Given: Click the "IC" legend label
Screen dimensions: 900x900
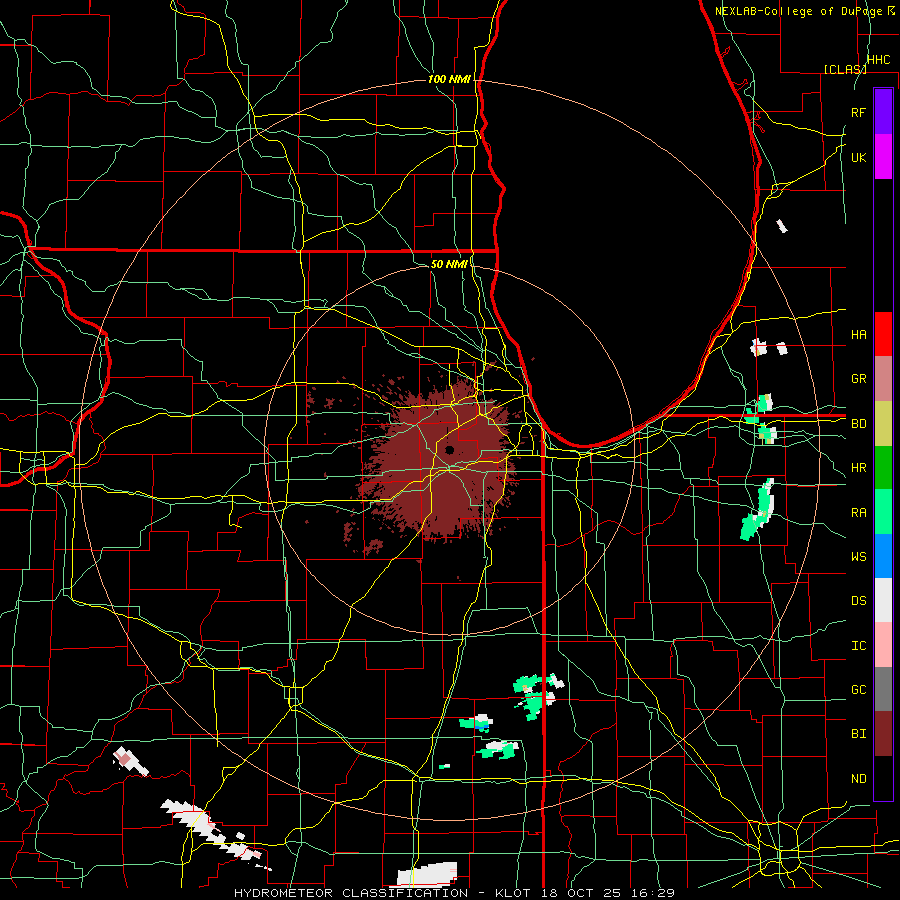Looking at the screenshot, I should (x=858, y=646).
